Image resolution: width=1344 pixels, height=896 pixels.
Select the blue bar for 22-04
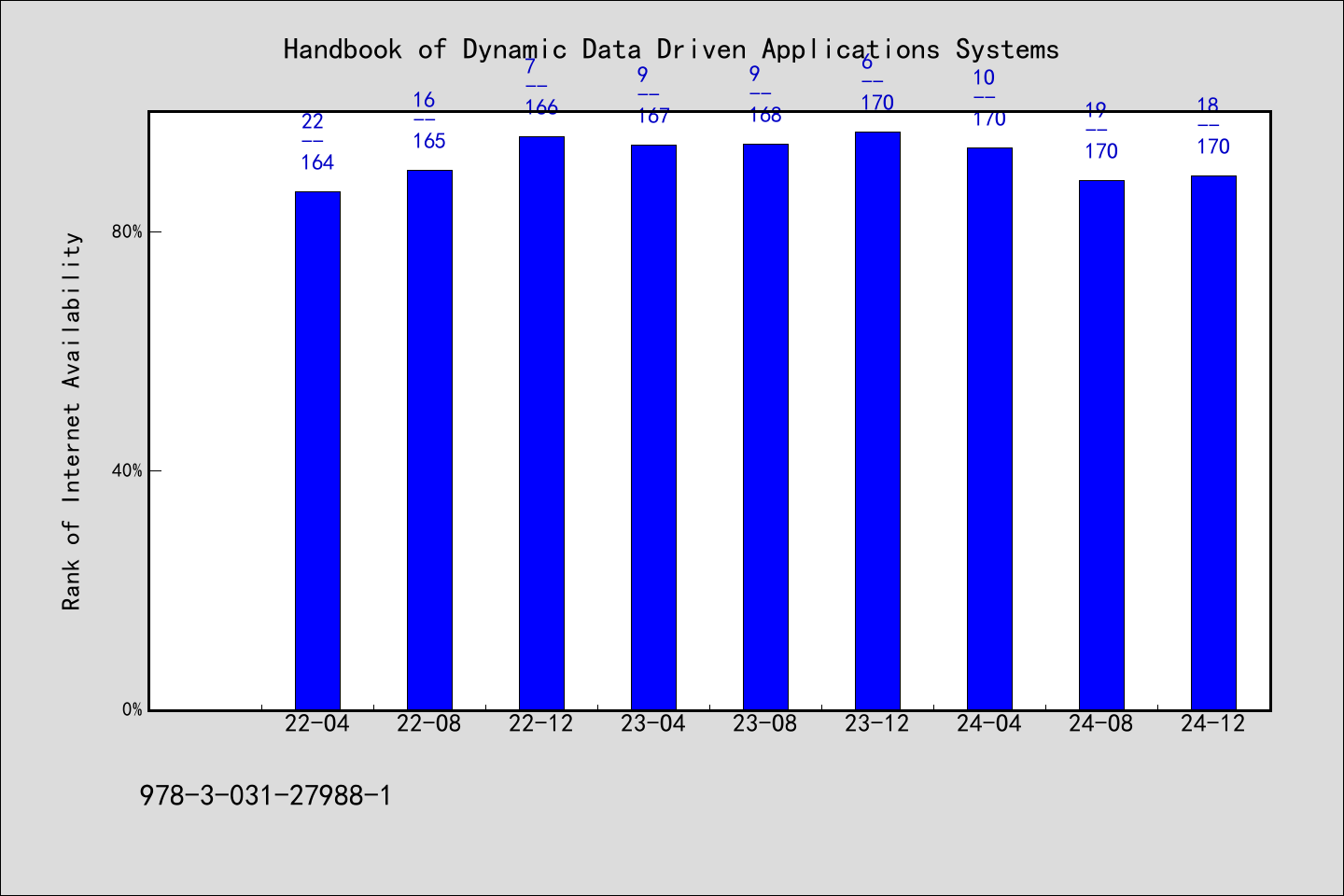tap(317, 451)
